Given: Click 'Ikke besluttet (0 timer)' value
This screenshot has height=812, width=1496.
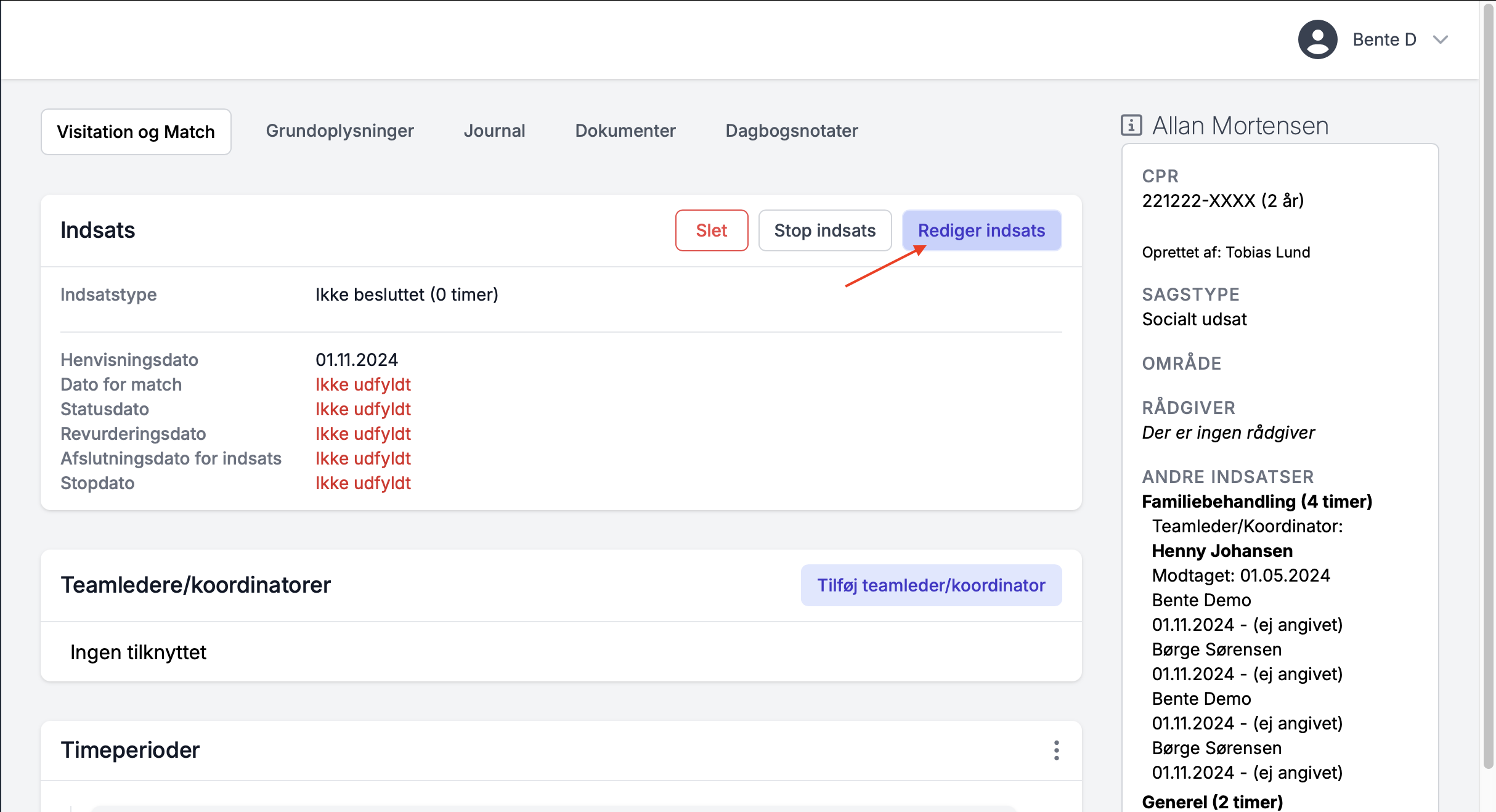Looking at the screenshot, I should coord(407,294).
